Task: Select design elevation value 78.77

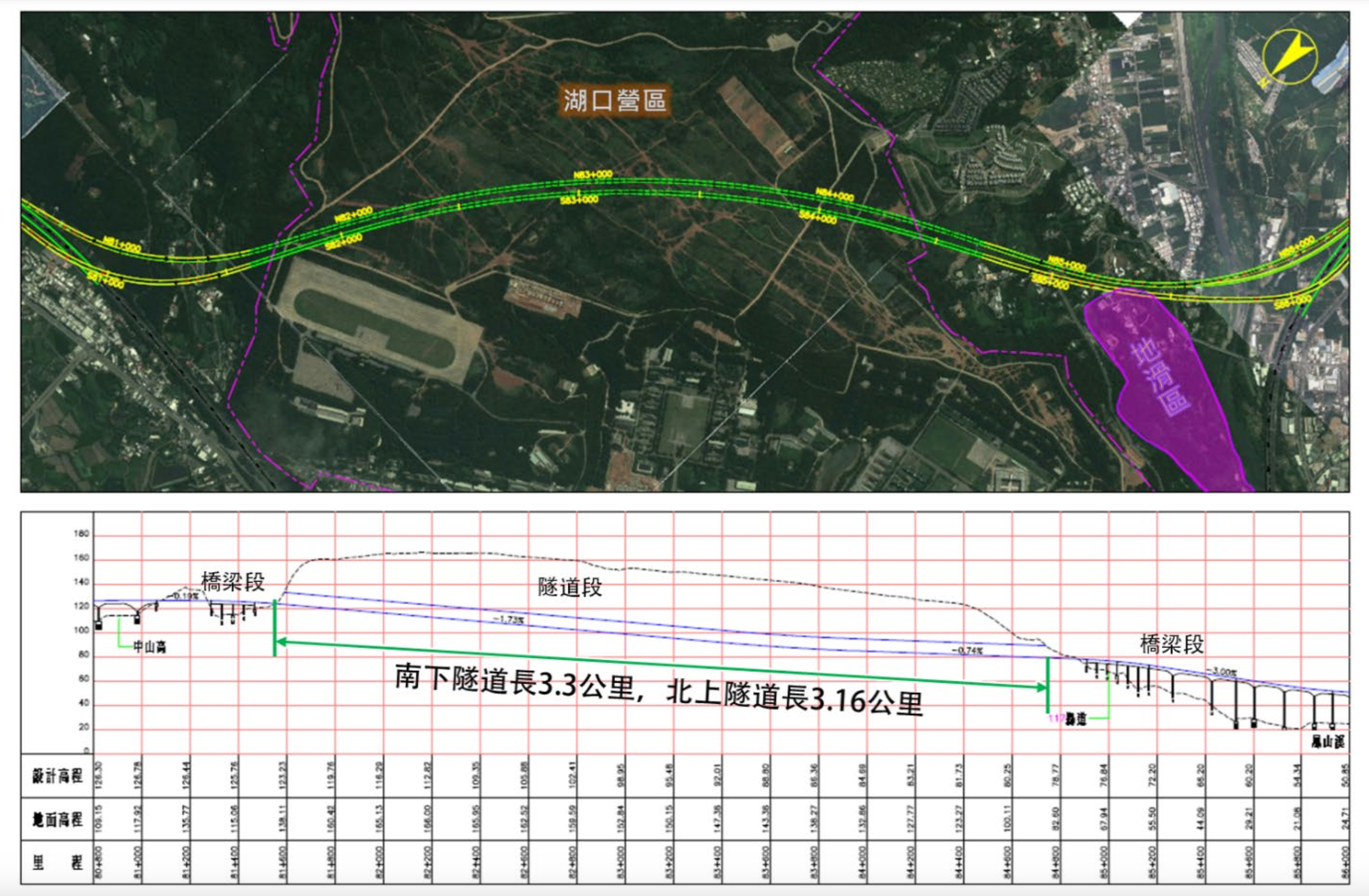Action: click(1055, 775)
